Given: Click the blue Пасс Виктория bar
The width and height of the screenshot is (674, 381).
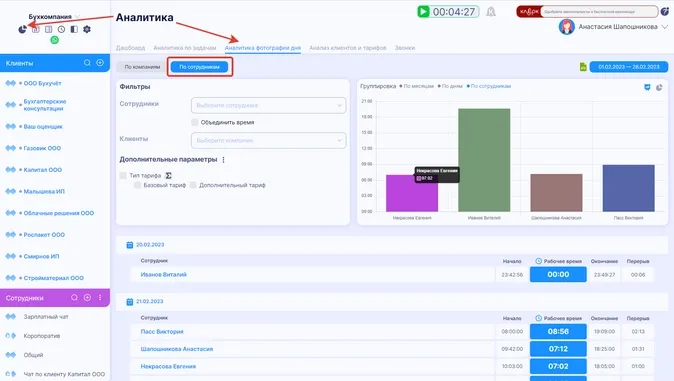Looking at the screenshot, I should (x=628, y=188).
